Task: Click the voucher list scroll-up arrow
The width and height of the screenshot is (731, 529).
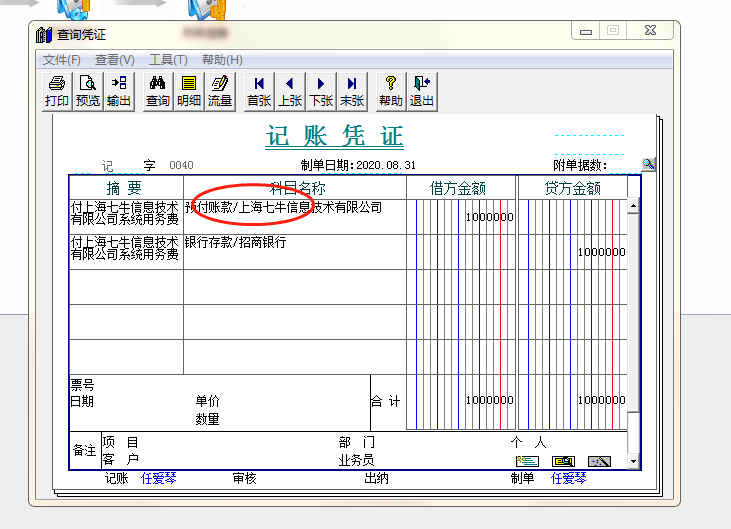Action: click(x=633, y=206)
